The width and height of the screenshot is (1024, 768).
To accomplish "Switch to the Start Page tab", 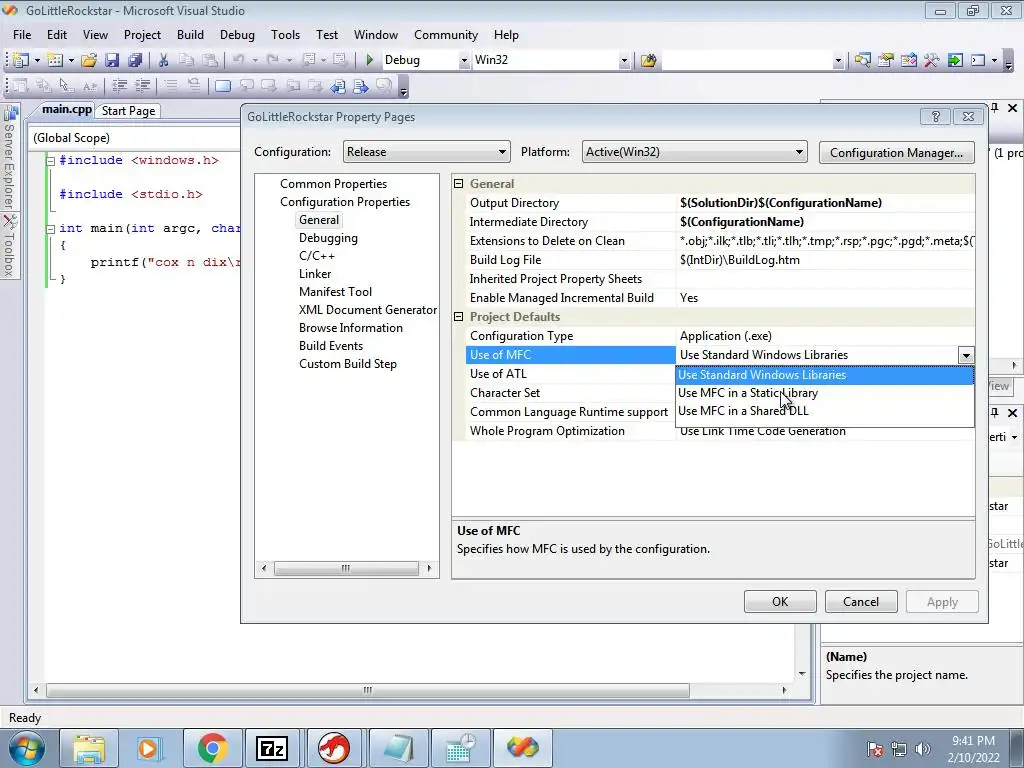I will coord(128,111).
